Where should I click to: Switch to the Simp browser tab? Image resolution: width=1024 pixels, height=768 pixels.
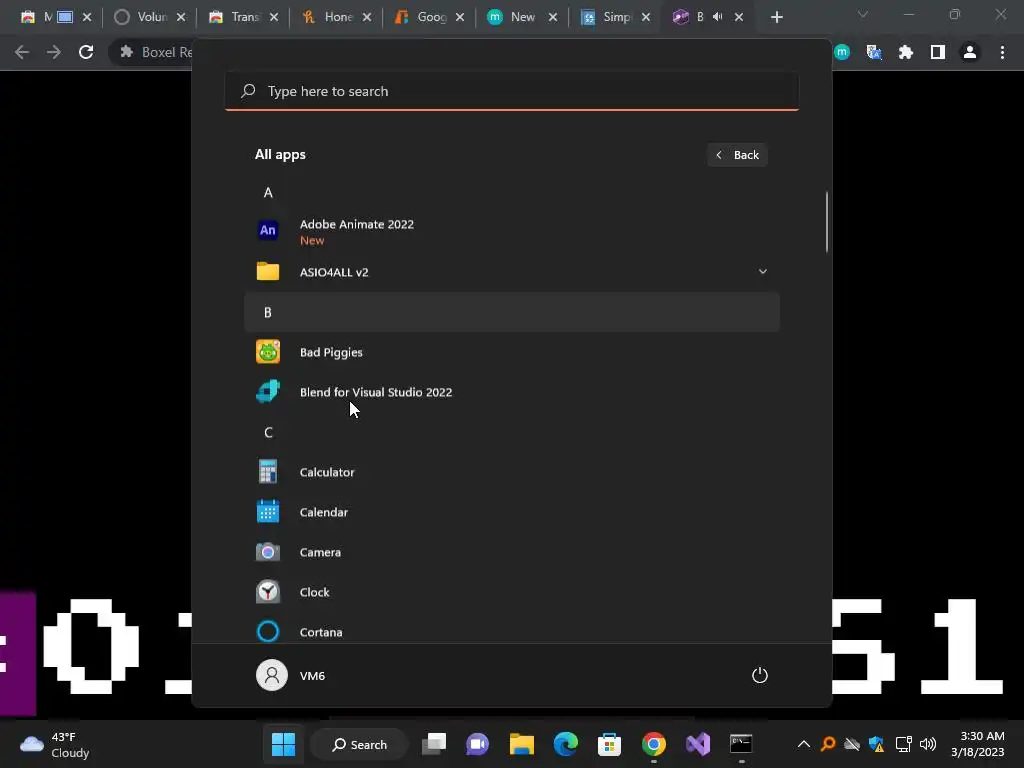(x=615, y=17)
